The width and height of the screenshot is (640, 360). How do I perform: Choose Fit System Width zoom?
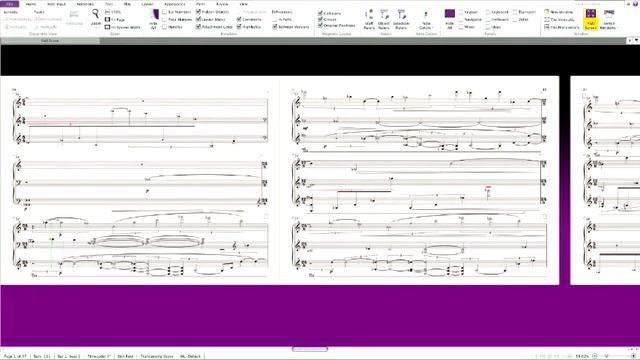coord(122,27)
